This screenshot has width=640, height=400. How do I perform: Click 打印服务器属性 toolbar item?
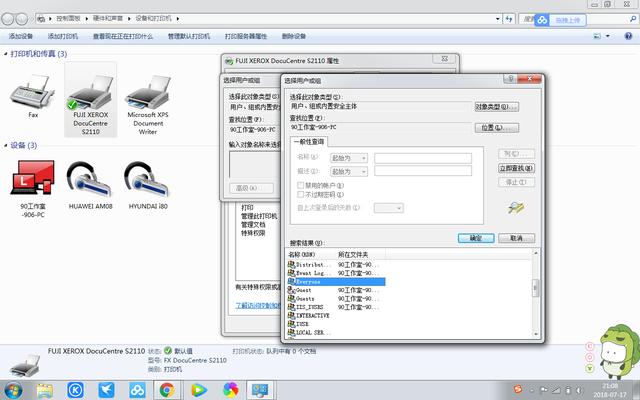click(x=246, y=36)
